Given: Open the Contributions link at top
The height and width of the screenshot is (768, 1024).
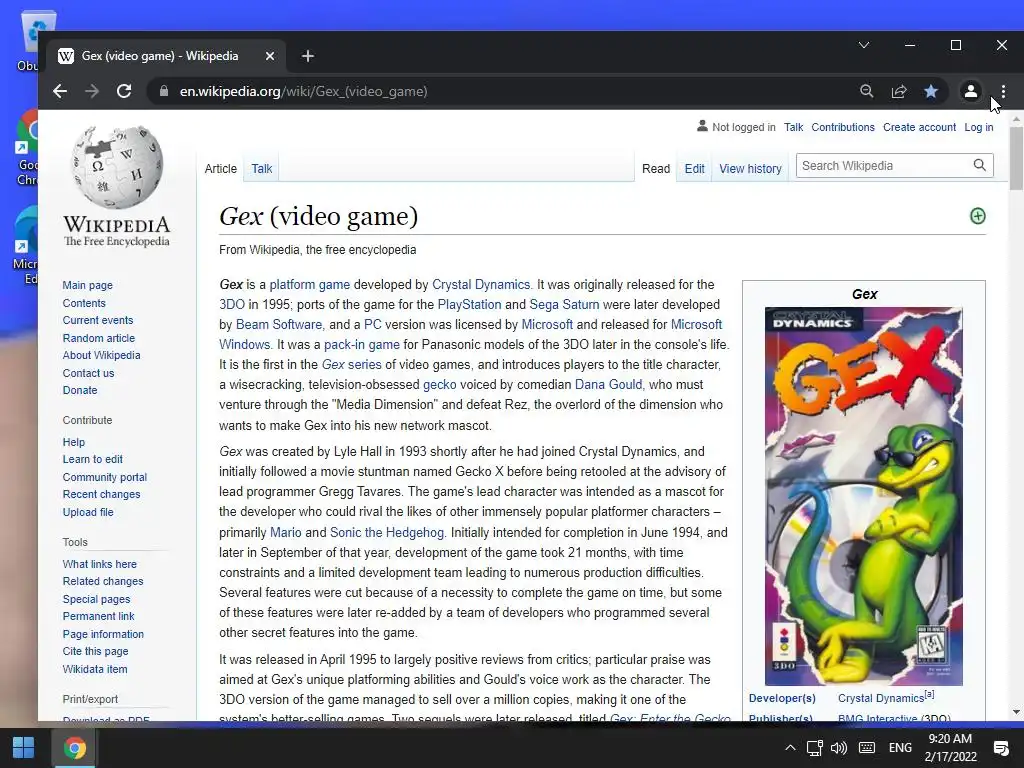Looking at the screenshot, I should 842,127.
